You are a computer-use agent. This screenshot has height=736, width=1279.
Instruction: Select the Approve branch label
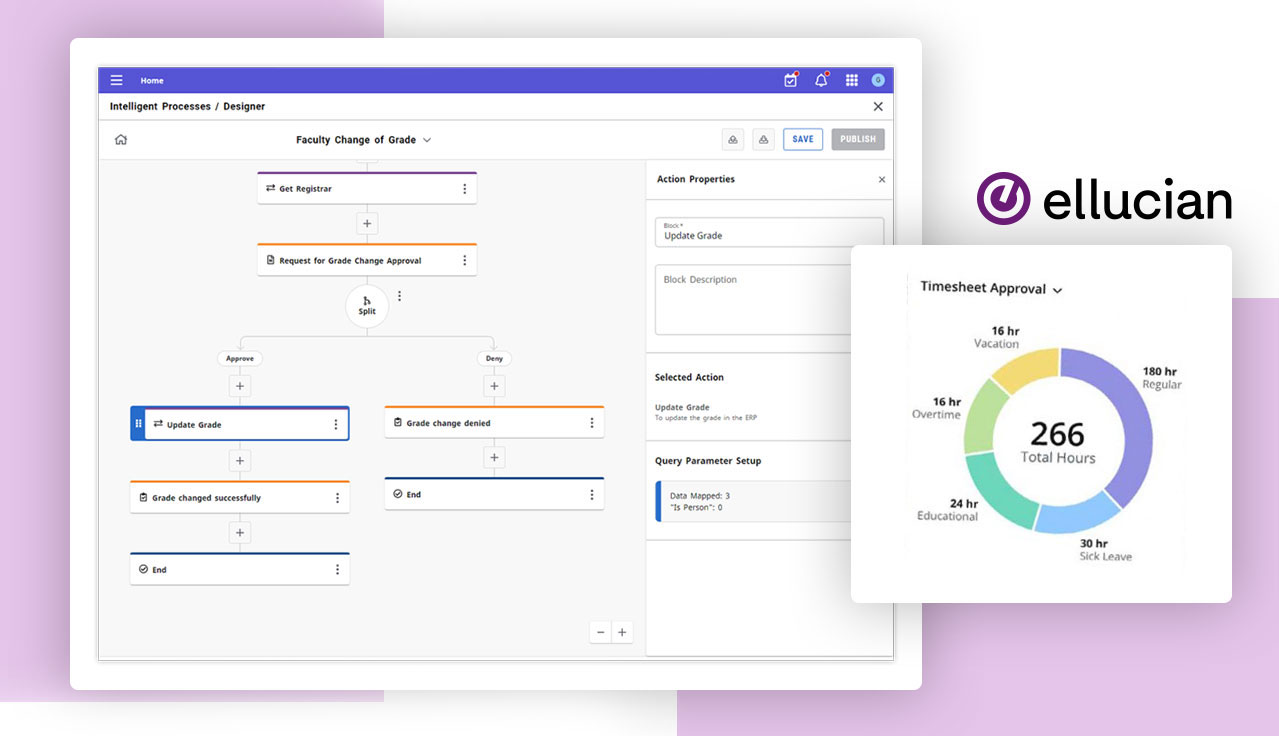(x=239, y=358)
